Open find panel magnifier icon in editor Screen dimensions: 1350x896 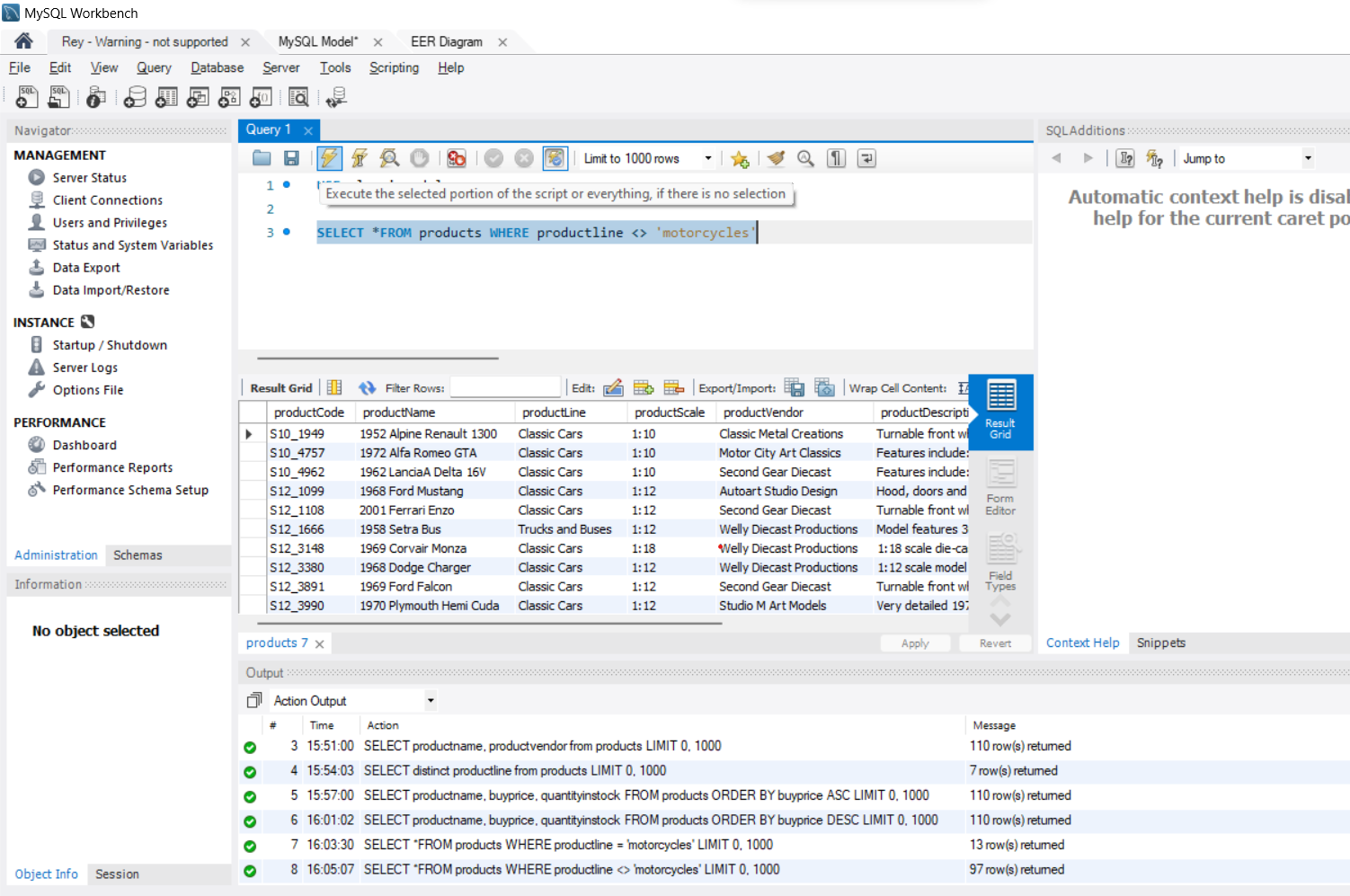coord(806,158)
